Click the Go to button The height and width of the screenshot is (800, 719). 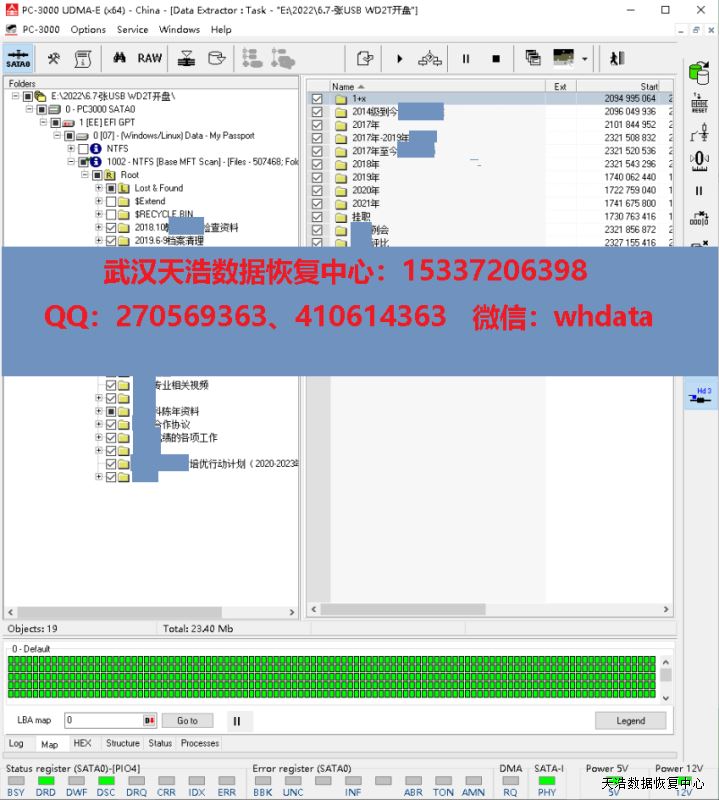click(x=188, y=720)
